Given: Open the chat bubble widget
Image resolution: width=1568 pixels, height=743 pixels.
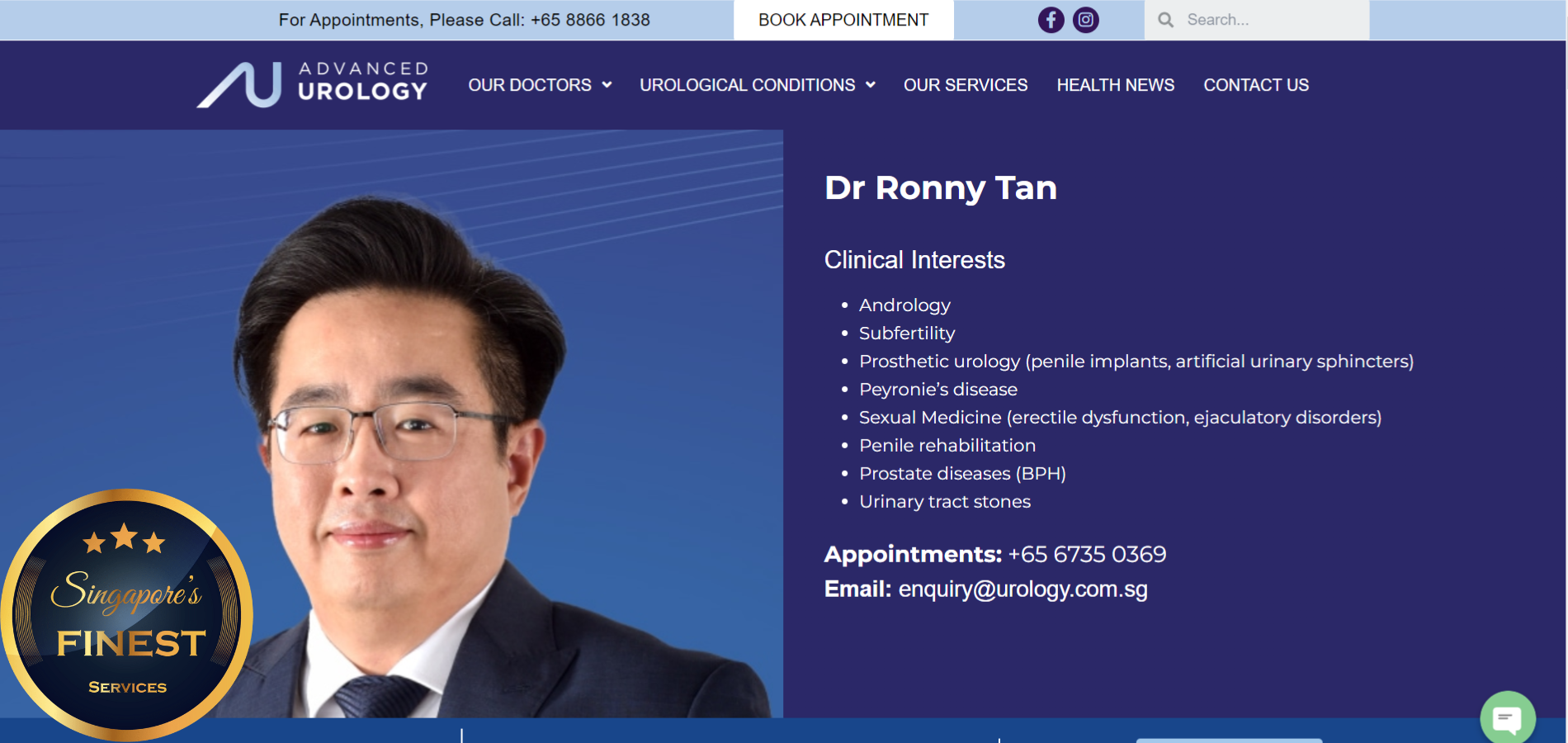Looking at the screenshot, I should (1507, 718).
